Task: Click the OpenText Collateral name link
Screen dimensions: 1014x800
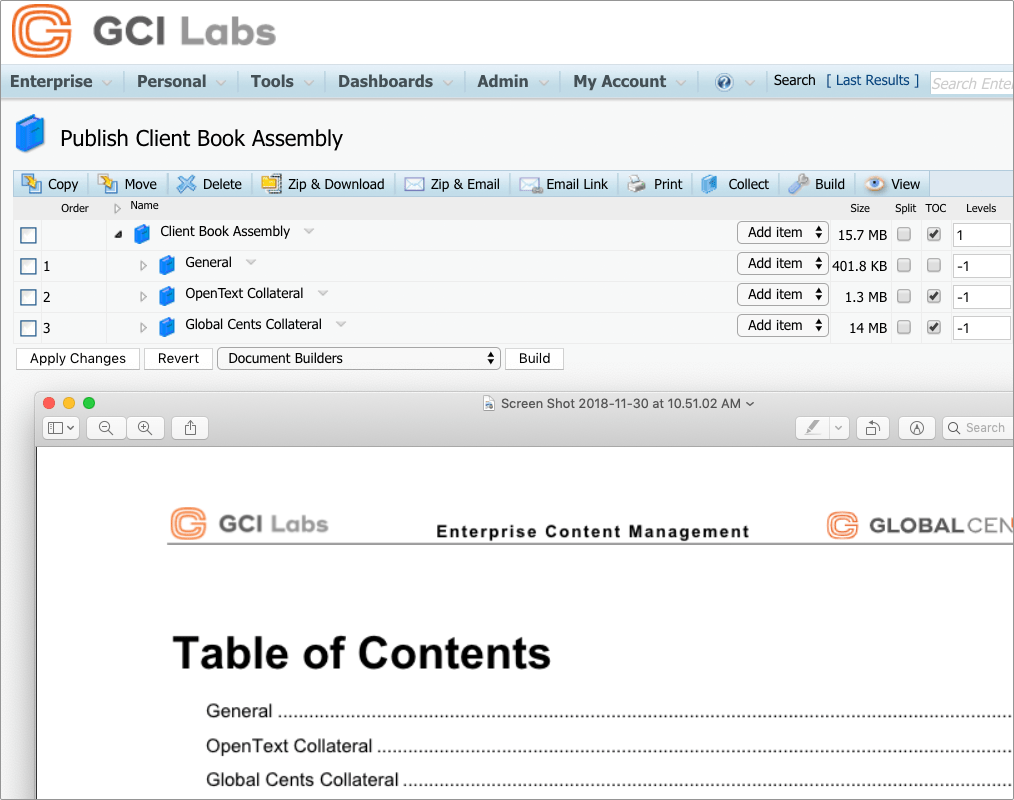Action: click(x=244, y=293)
